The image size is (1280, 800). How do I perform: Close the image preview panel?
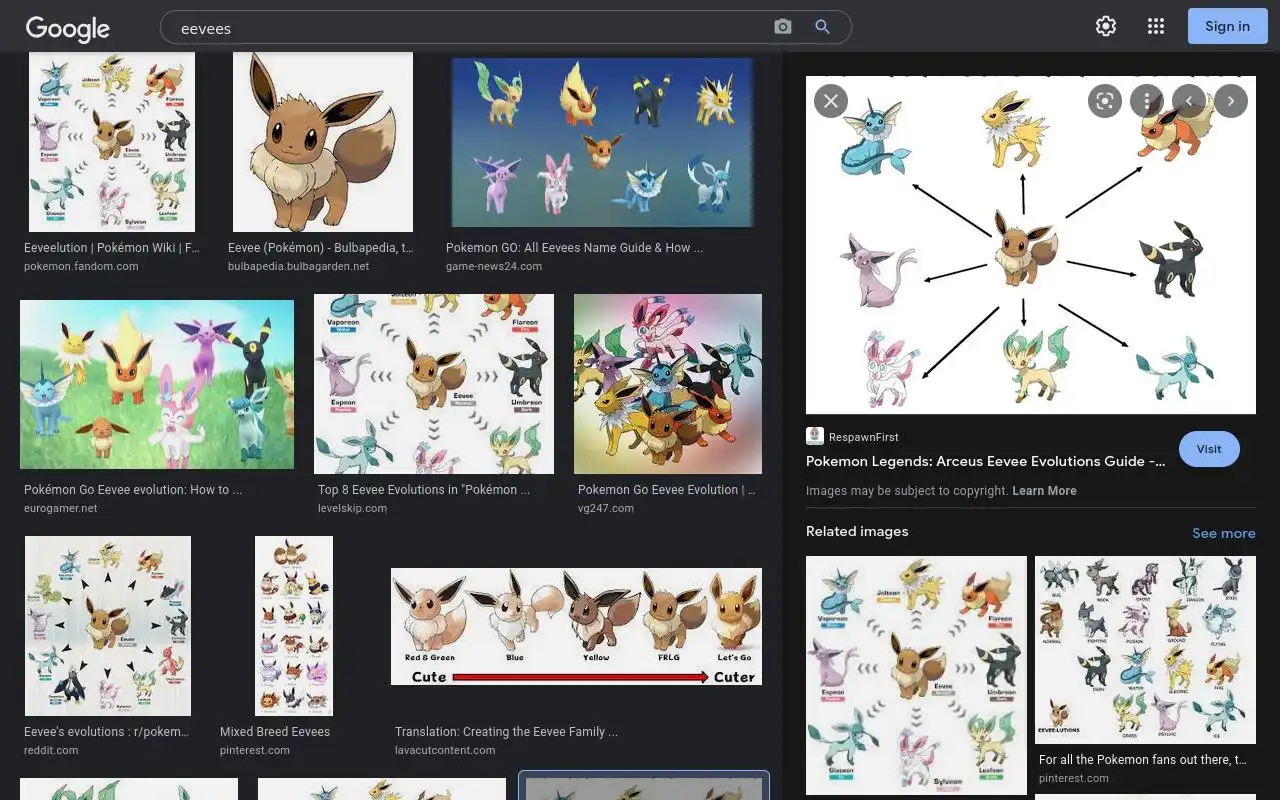click(x=831, y=101)
